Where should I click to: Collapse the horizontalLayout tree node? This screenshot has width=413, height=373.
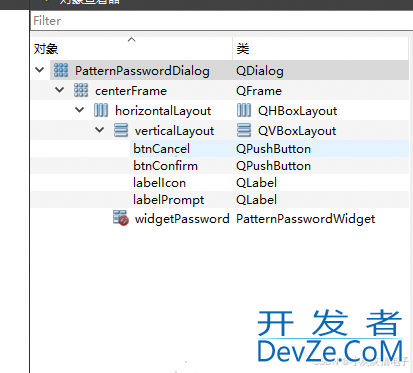80,110
